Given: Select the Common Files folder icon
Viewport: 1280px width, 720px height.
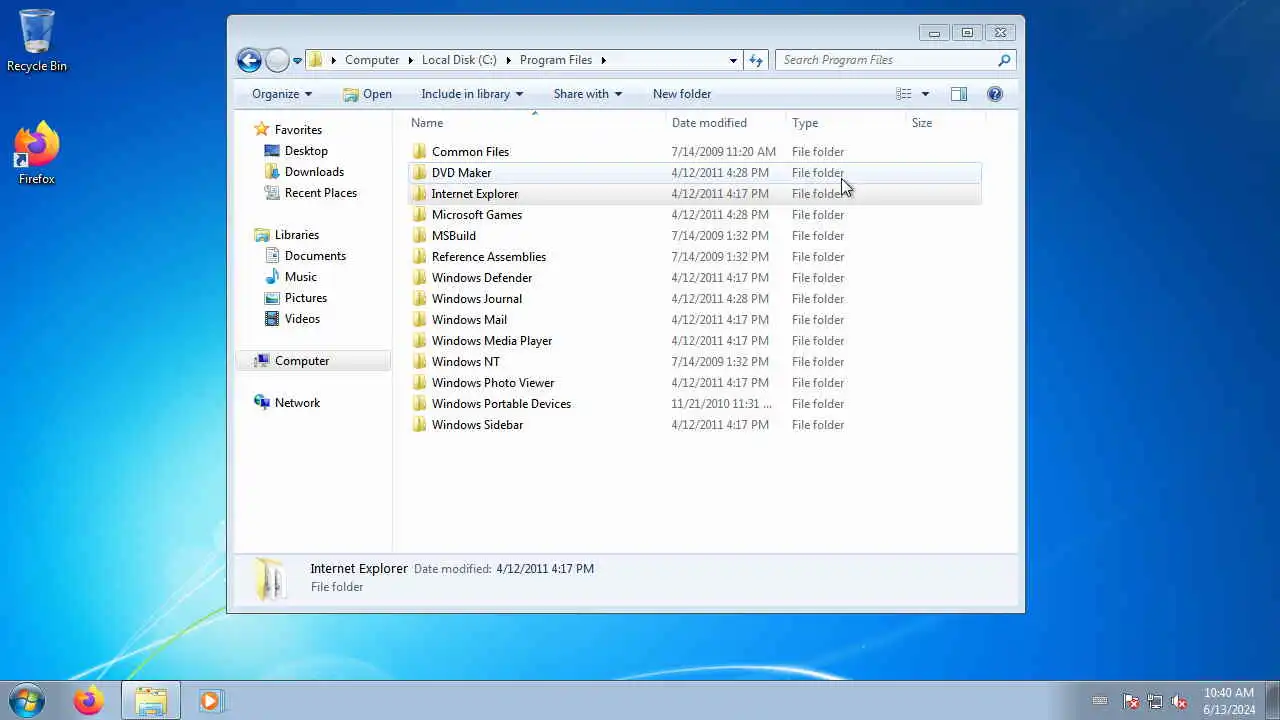Looking at the screenshot, I should coord(420,152).
